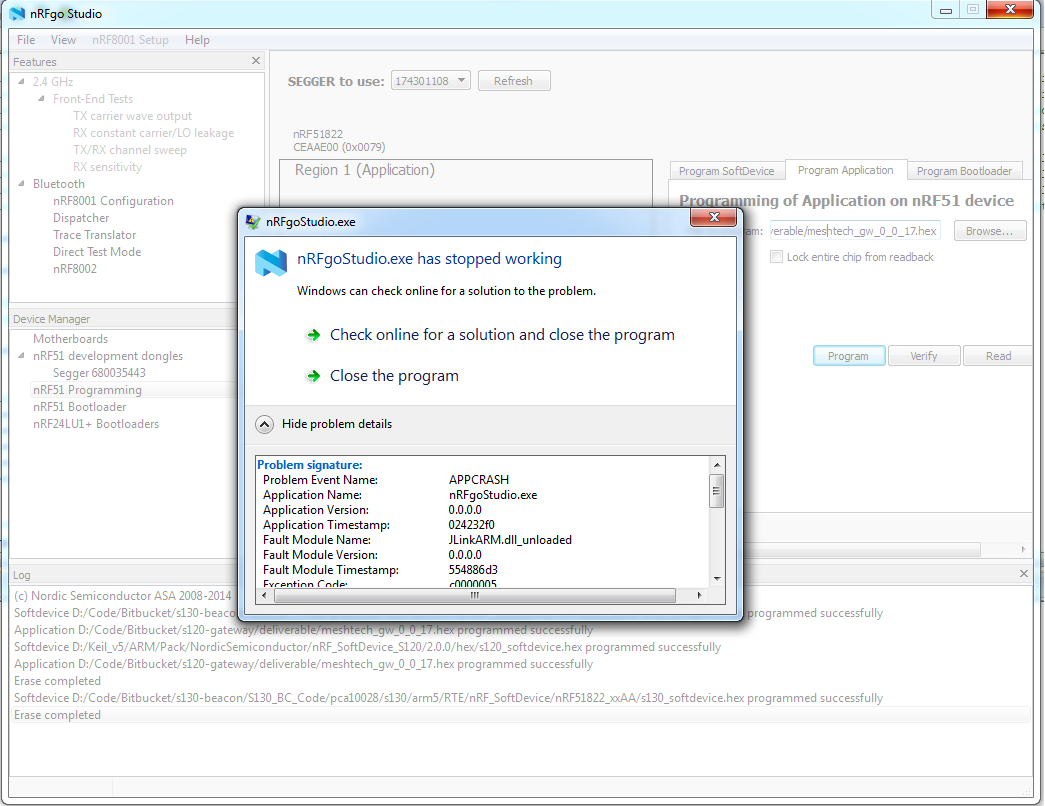This screenshot has width=1045, height=806.
Task: Click the Read button
Action: (x=998, y=356)
